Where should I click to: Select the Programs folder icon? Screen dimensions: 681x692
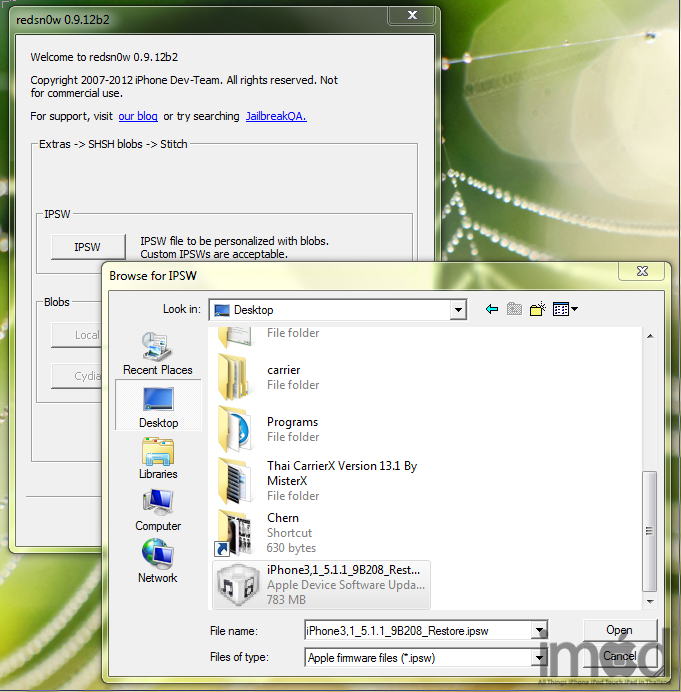pyautogui.click(x=234, y=429)
